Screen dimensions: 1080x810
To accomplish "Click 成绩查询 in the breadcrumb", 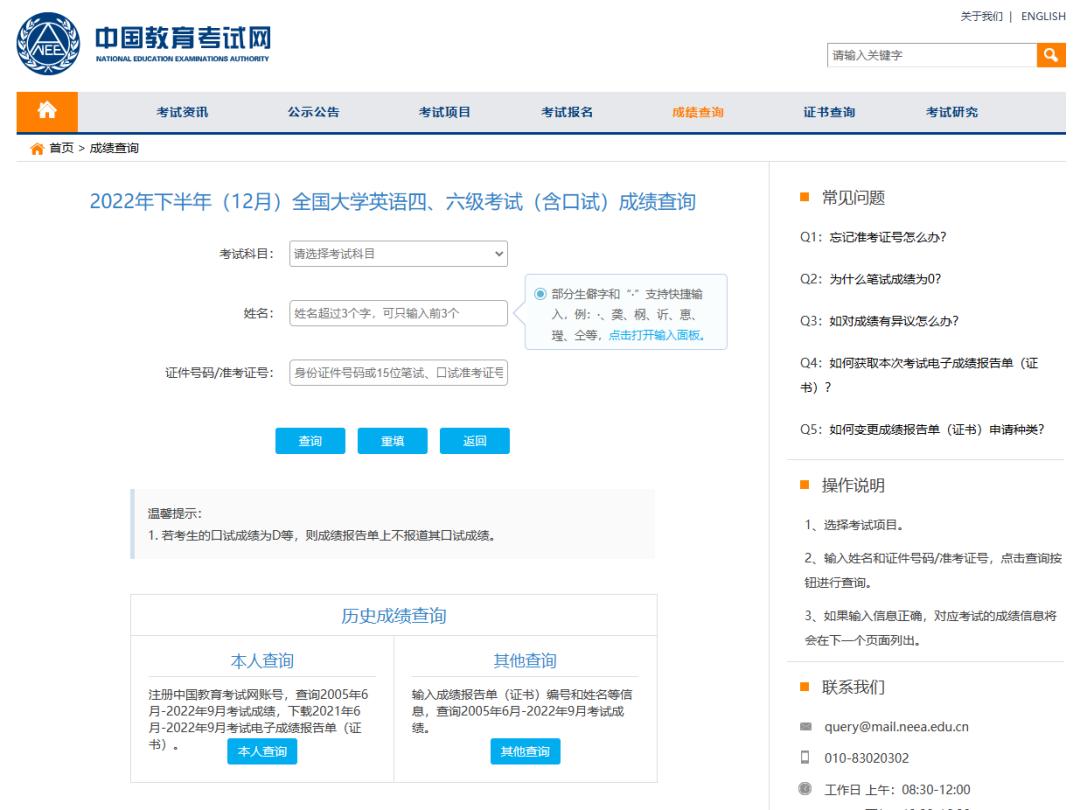I will 114,148.
